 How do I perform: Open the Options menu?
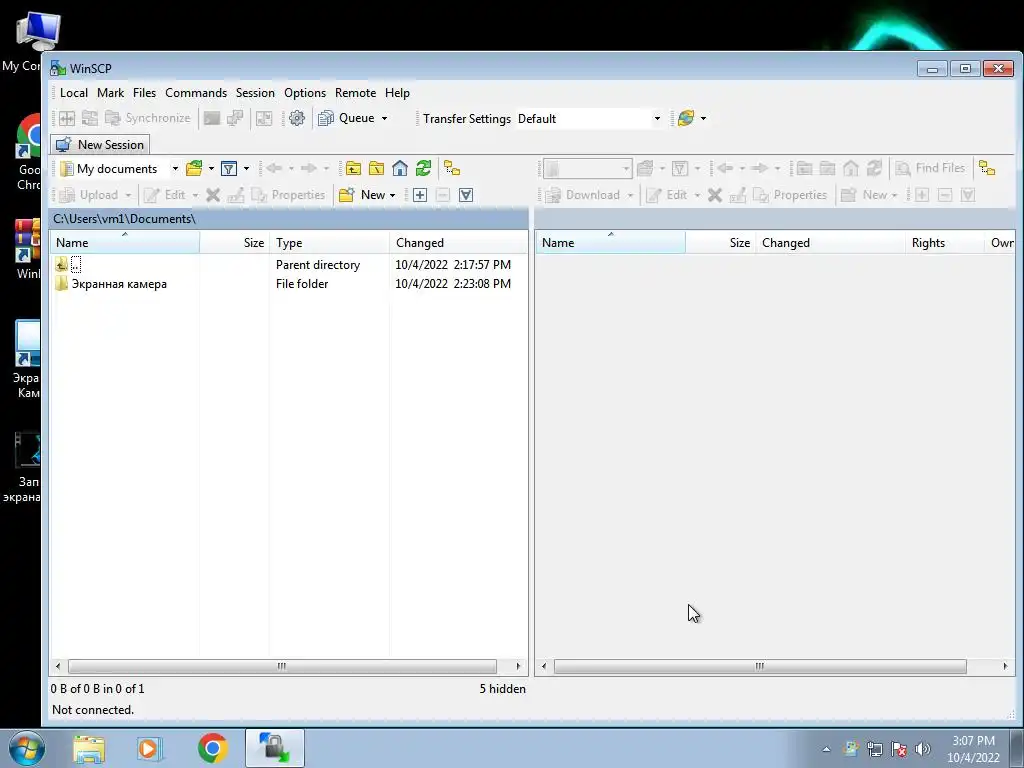(x=305, y=93)
